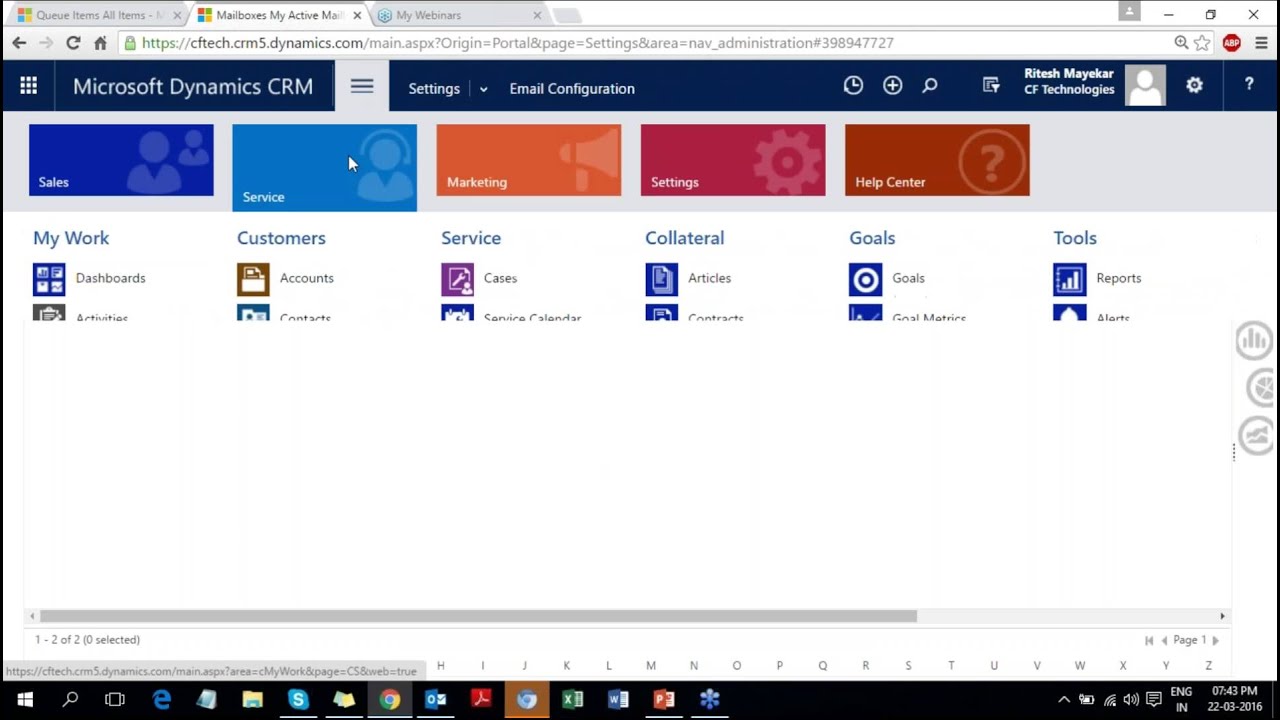
Task: Open the Office 365 app launcher grid
Action: pos(28,87)
